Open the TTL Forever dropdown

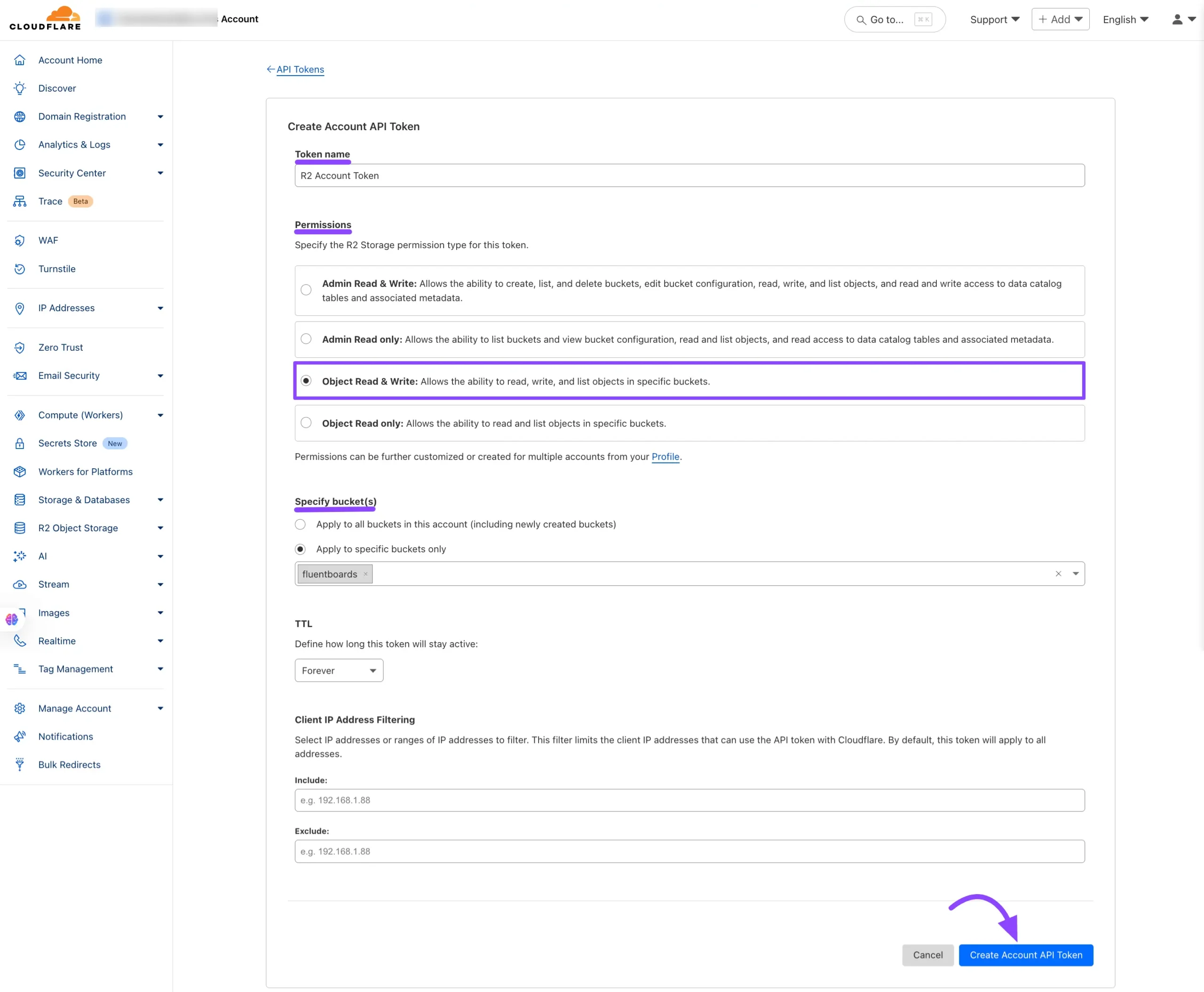[339, 670]
